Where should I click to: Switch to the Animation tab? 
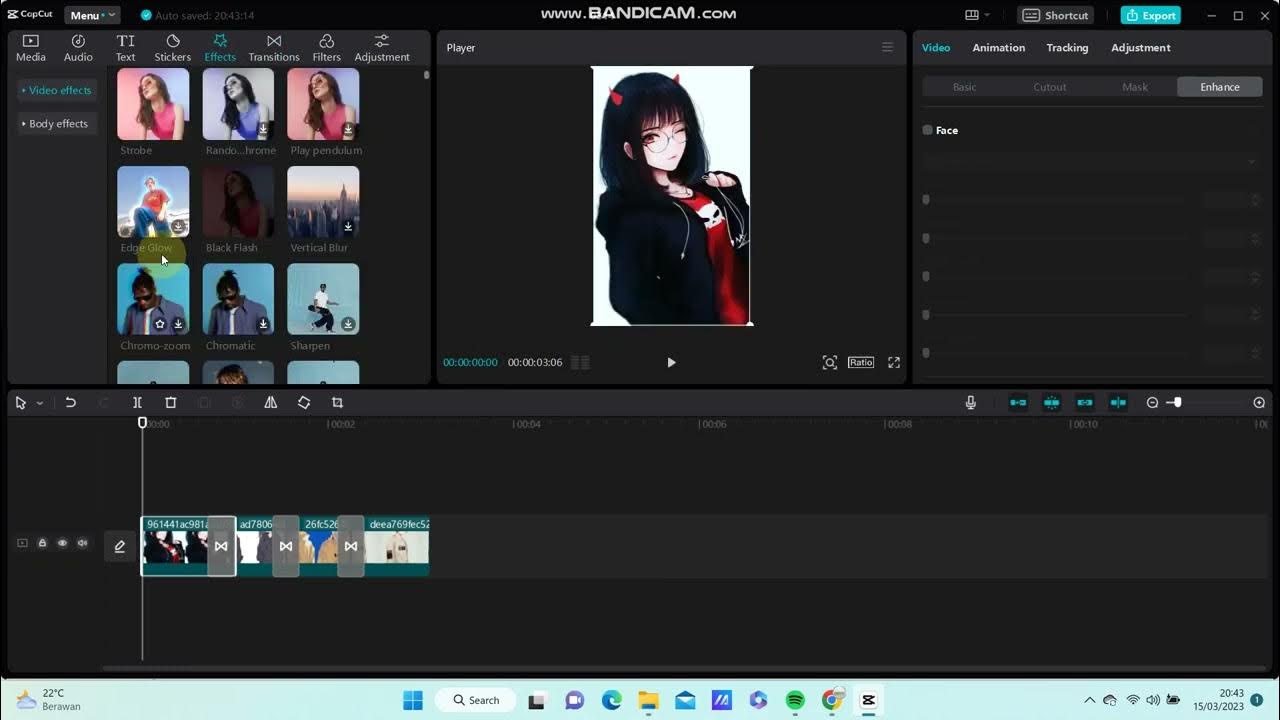pos(999,48)
